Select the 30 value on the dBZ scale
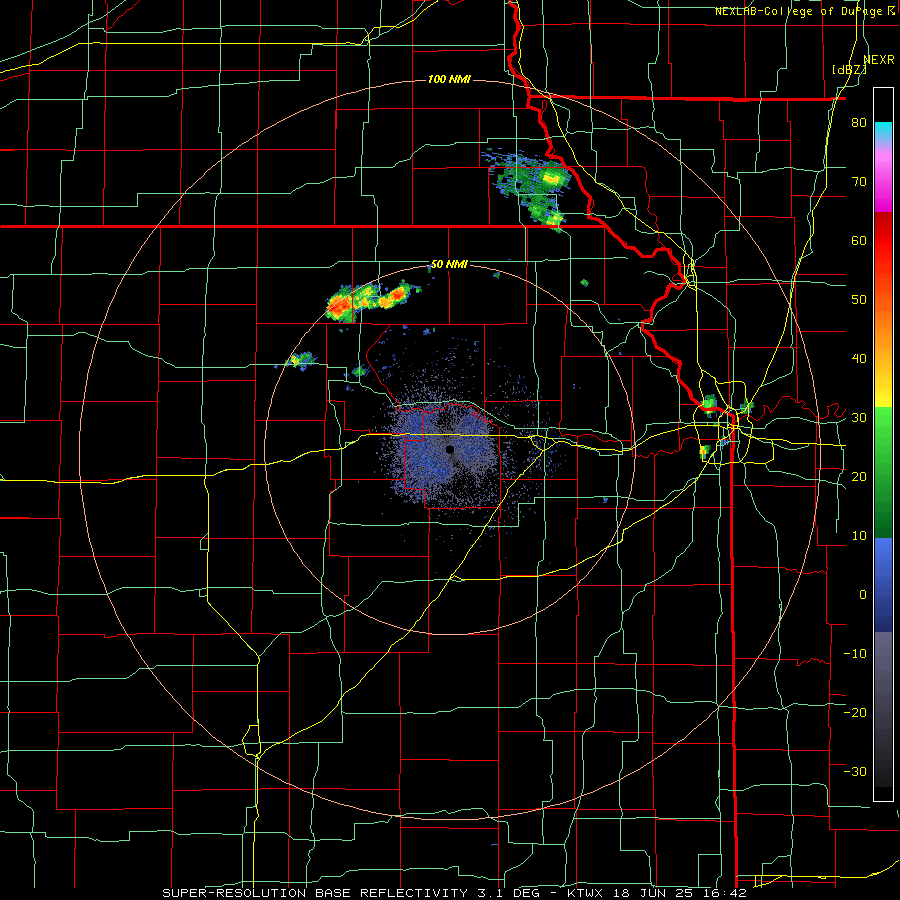Image resolution: width=900 pixels, height=900 pixels. pos(859,418)
